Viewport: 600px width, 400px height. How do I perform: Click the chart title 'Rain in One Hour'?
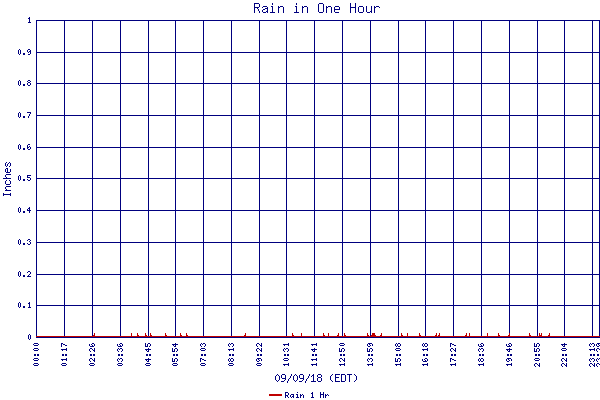pyautogui.click(x=316, y=8)
